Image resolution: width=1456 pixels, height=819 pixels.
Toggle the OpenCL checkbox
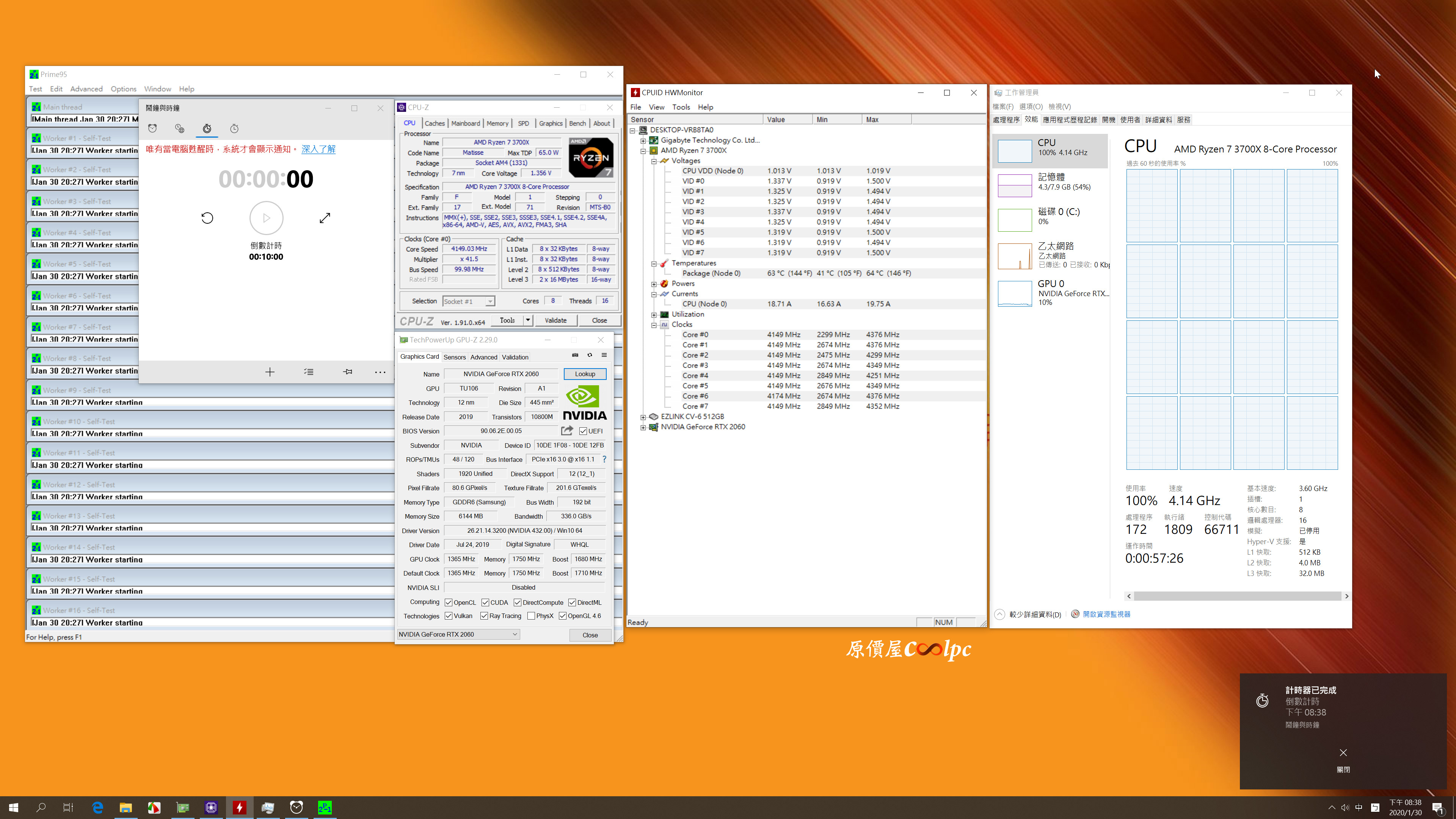pos(448,602)
